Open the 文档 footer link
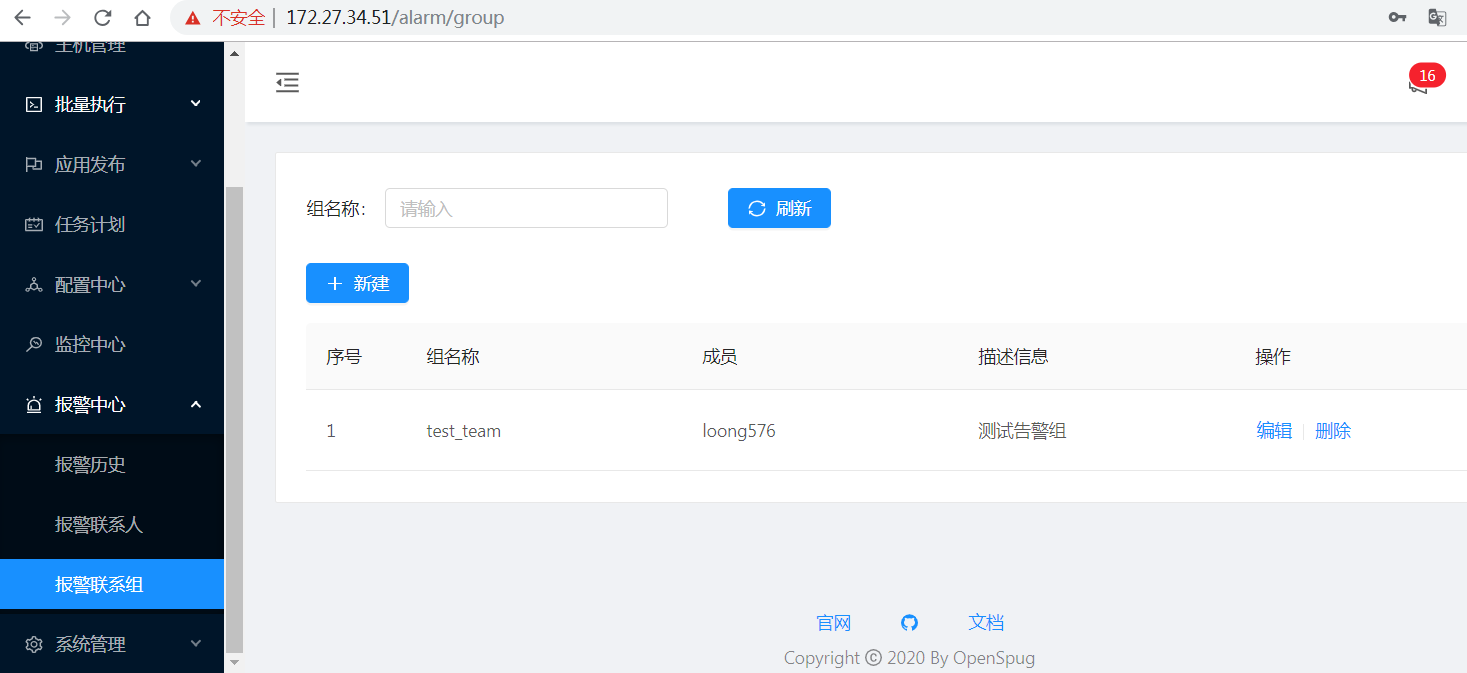 point(986,622)
